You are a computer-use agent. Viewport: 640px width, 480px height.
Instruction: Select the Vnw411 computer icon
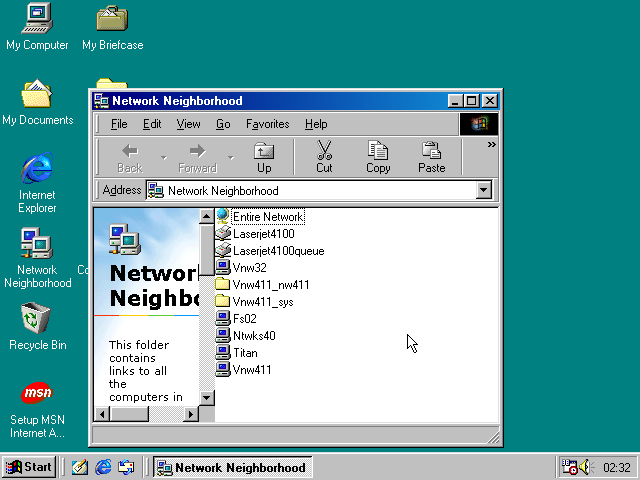coord(223,369)
